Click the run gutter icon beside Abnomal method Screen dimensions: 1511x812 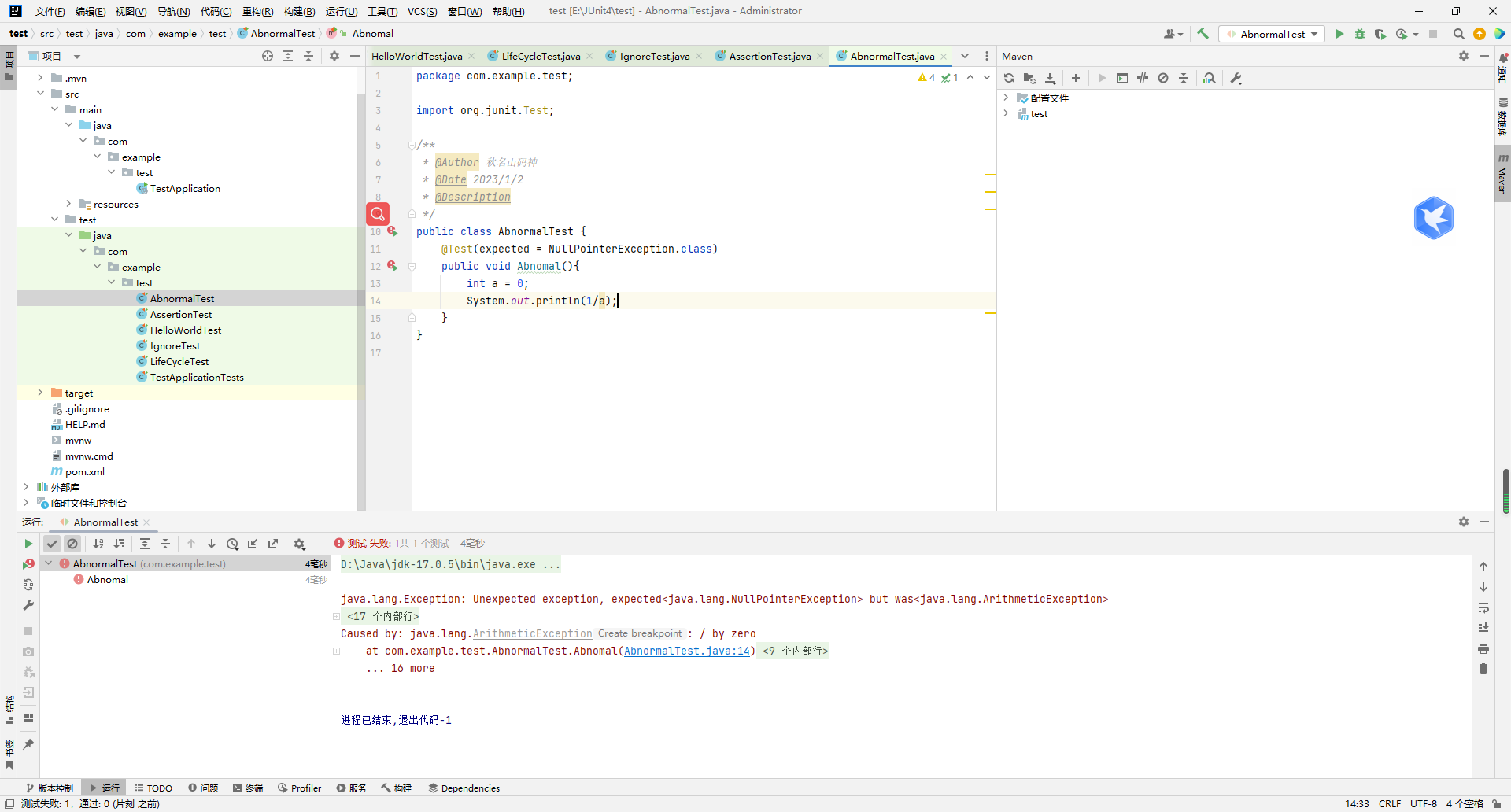(392, 266)
